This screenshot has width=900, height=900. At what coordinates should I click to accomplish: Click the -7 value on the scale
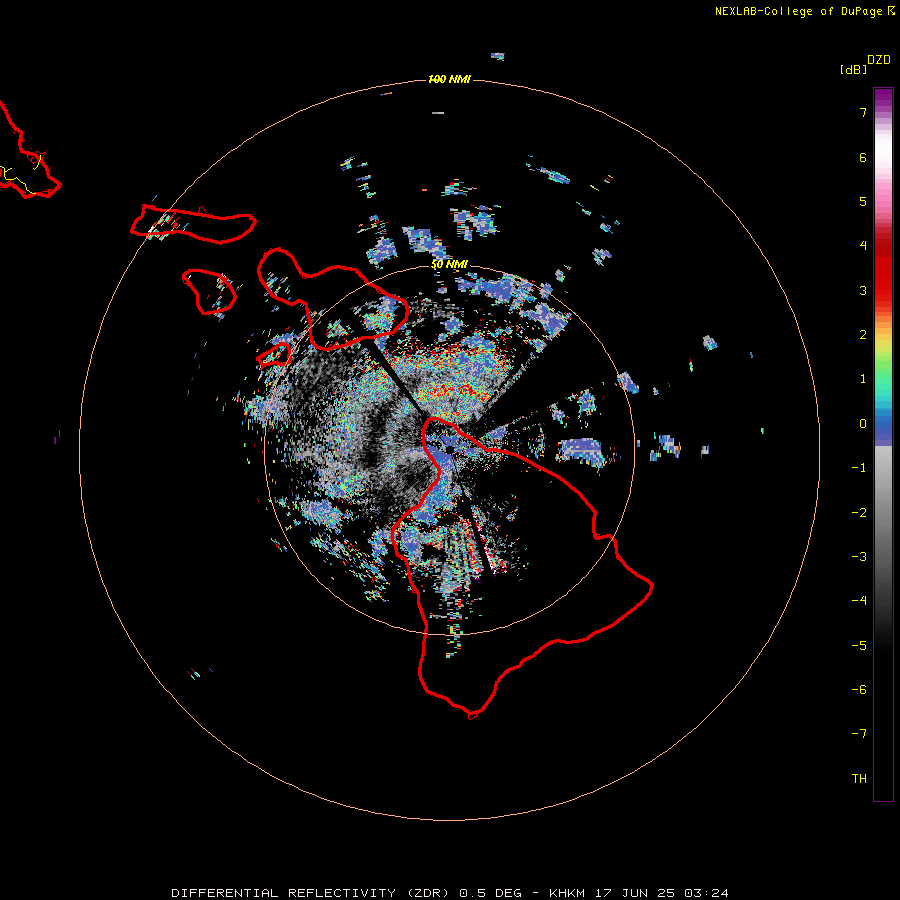[859, 734]
